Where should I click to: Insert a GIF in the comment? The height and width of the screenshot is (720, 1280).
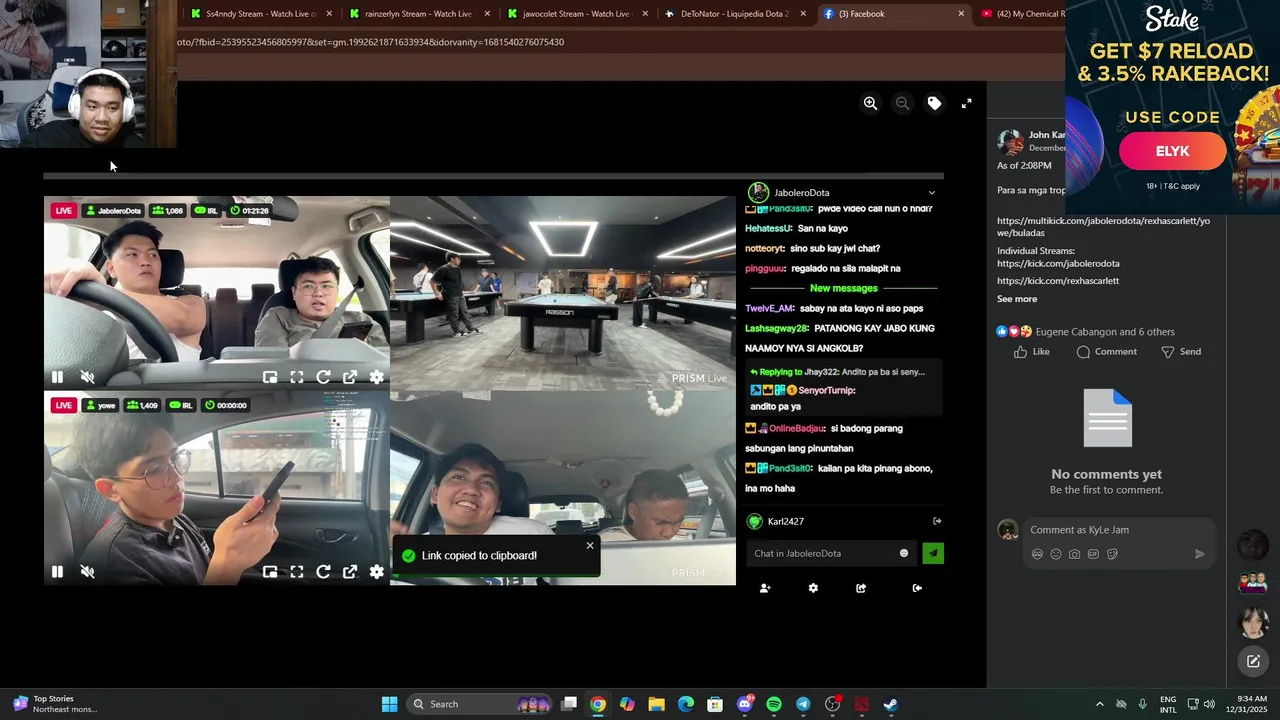tap(1093, 554)
